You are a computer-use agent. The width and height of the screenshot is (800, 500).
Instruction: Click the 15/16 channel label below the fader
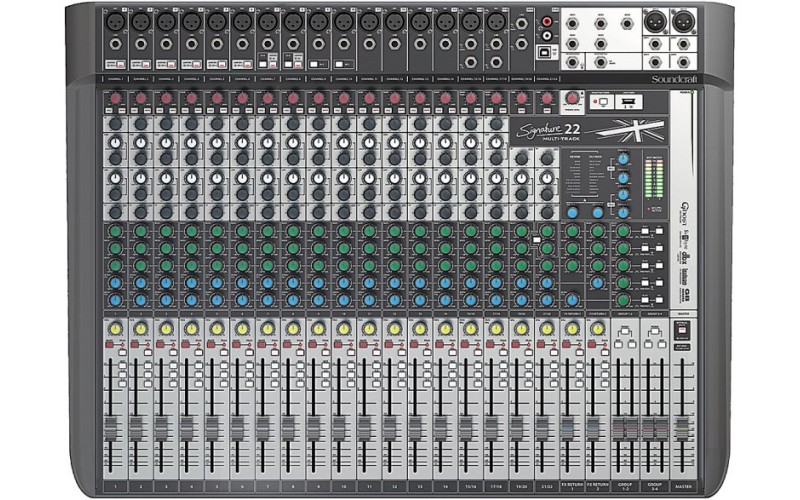click(471, 487)
